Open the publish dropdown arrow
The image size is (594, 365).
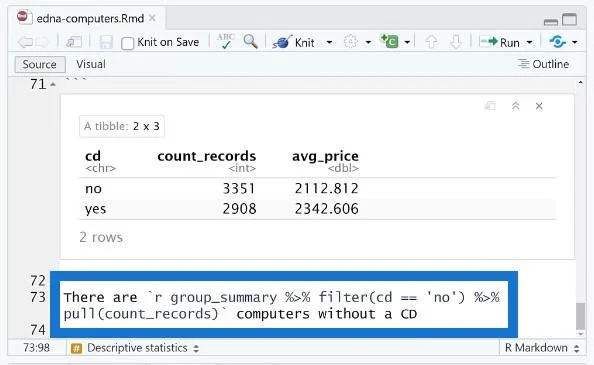tap(575, 42)
